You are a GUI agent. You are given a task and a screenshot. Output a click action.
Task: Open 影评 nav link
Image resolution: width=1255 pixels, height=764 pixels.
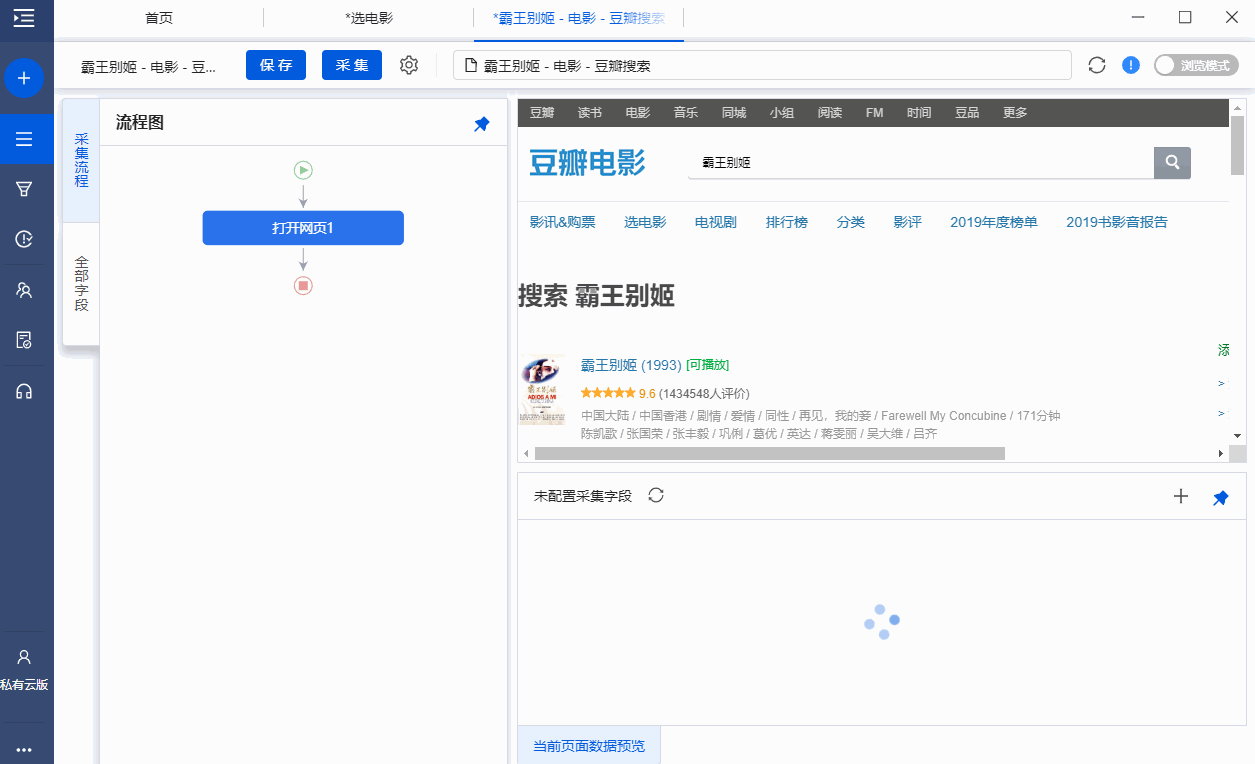908,222
